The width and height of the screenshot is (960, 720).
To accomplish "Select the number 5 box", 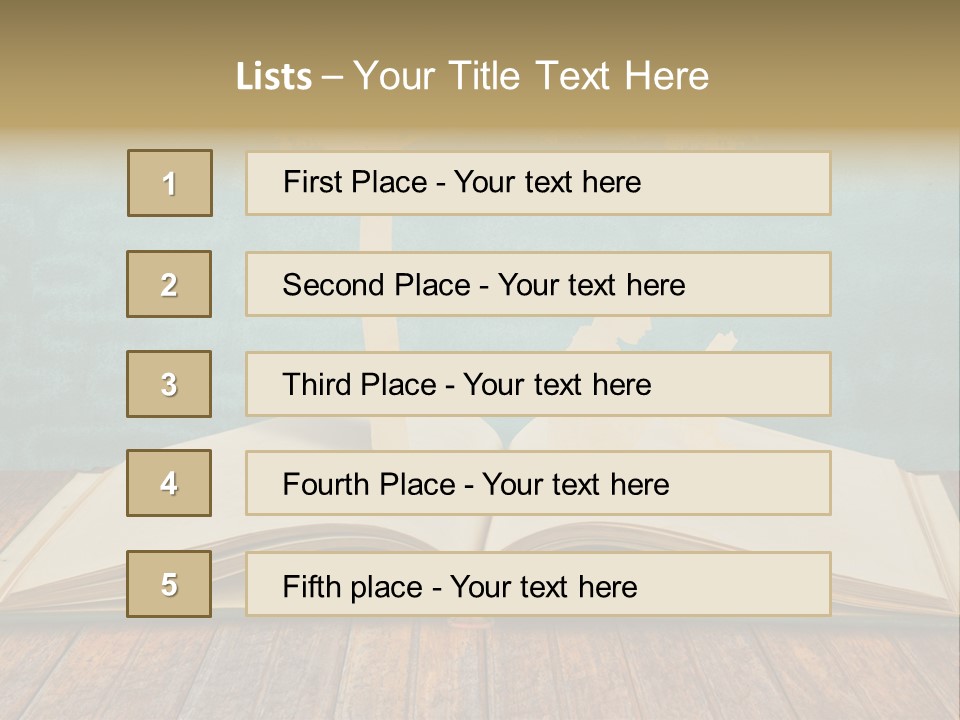I will point(169,584).
